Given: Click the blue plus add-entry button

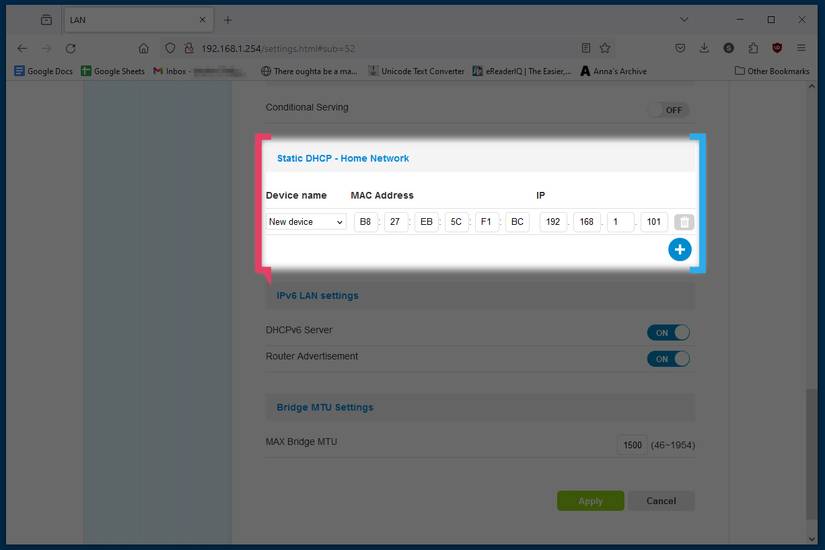Looking at the screenshot, I should [679, 249].
